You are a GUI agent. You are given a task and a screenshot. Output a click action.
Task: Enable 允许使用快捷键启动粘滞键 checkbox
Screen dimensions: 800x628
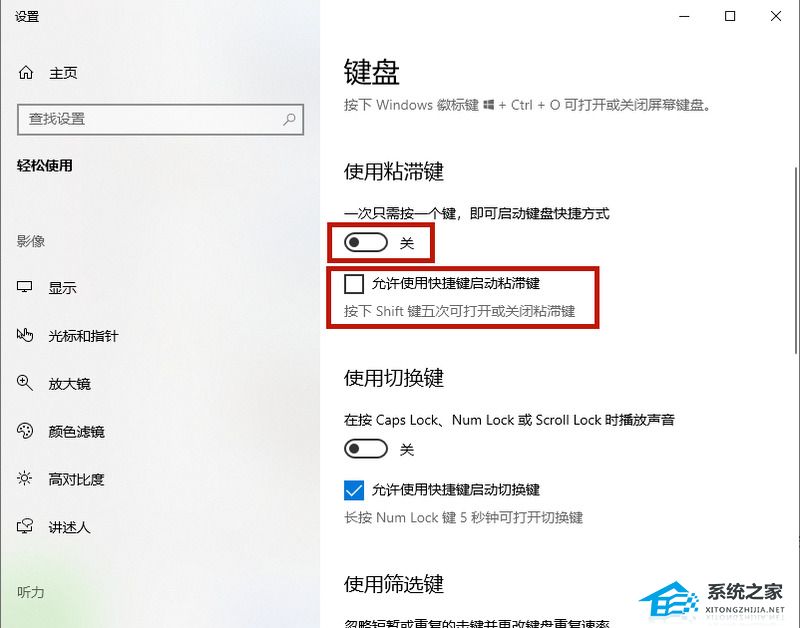[x=354, y=284]
